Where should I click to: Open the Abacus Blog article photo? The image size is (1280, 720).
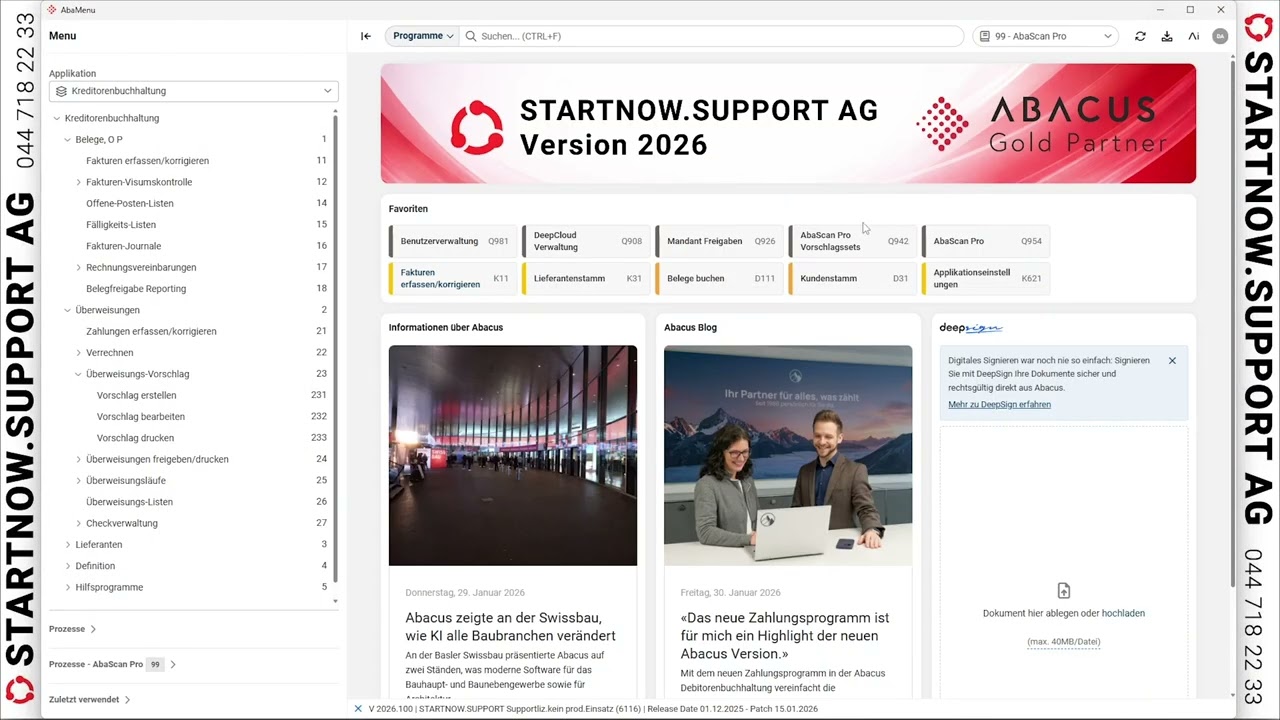coord(788,456)
